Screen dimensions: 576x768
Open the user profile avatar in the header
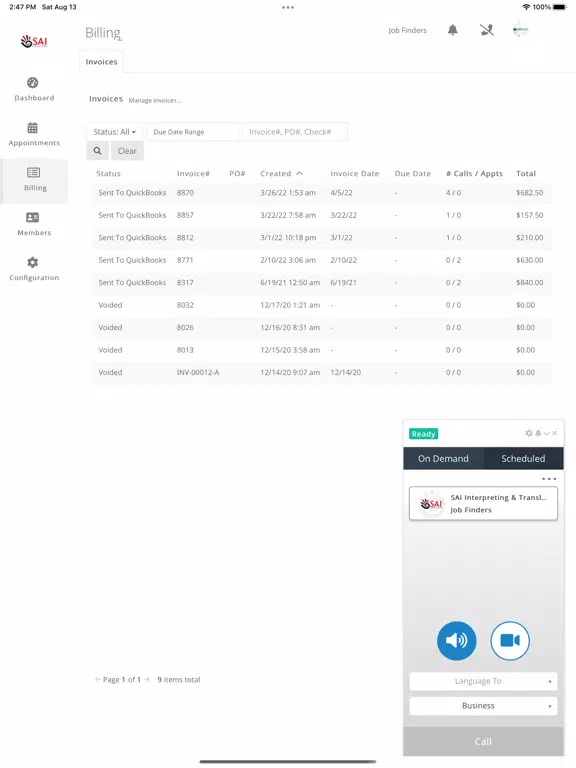click(520, 30)
